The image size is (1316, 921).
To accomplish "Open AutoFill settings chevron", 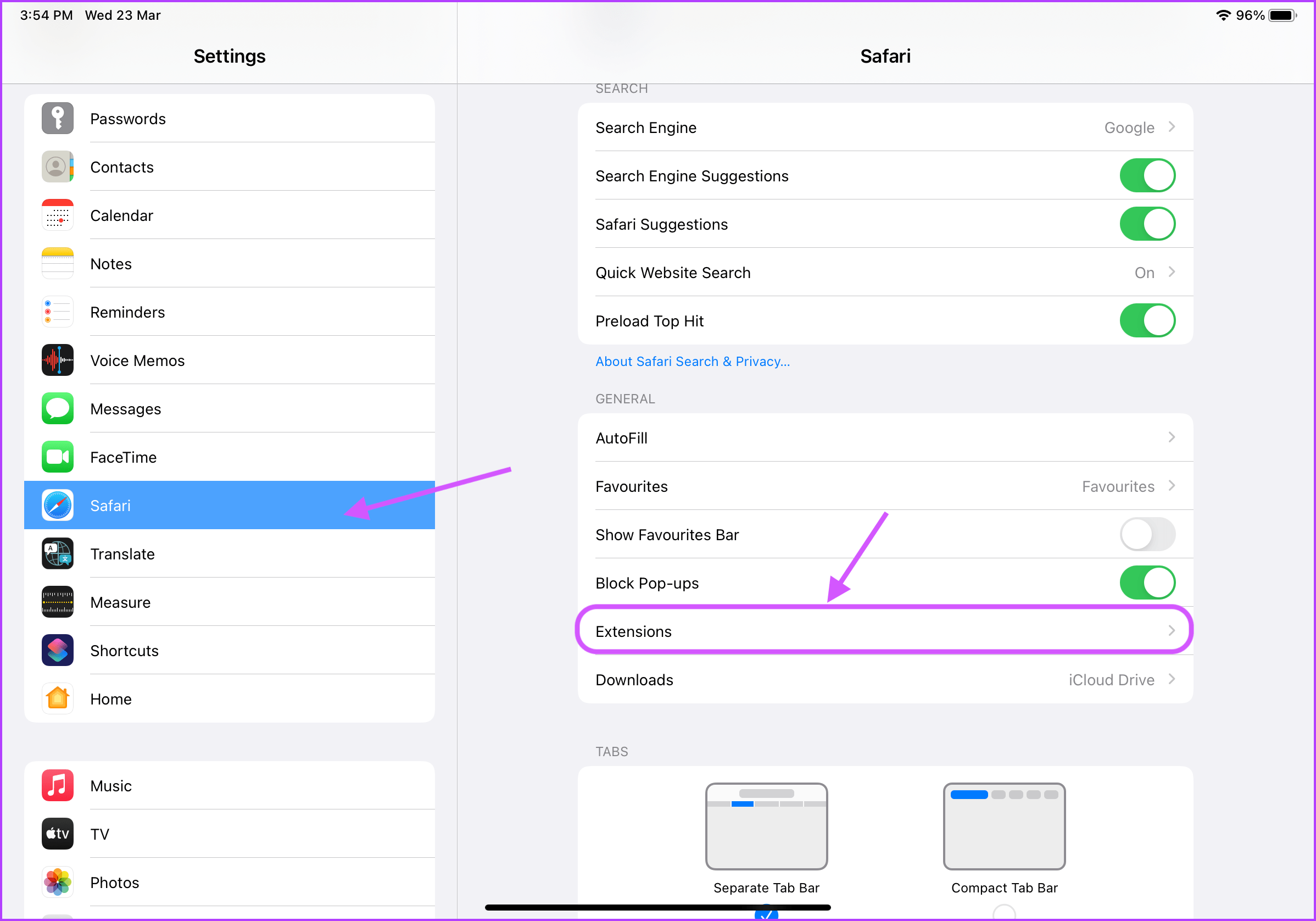I will (x=1171, y=438).
